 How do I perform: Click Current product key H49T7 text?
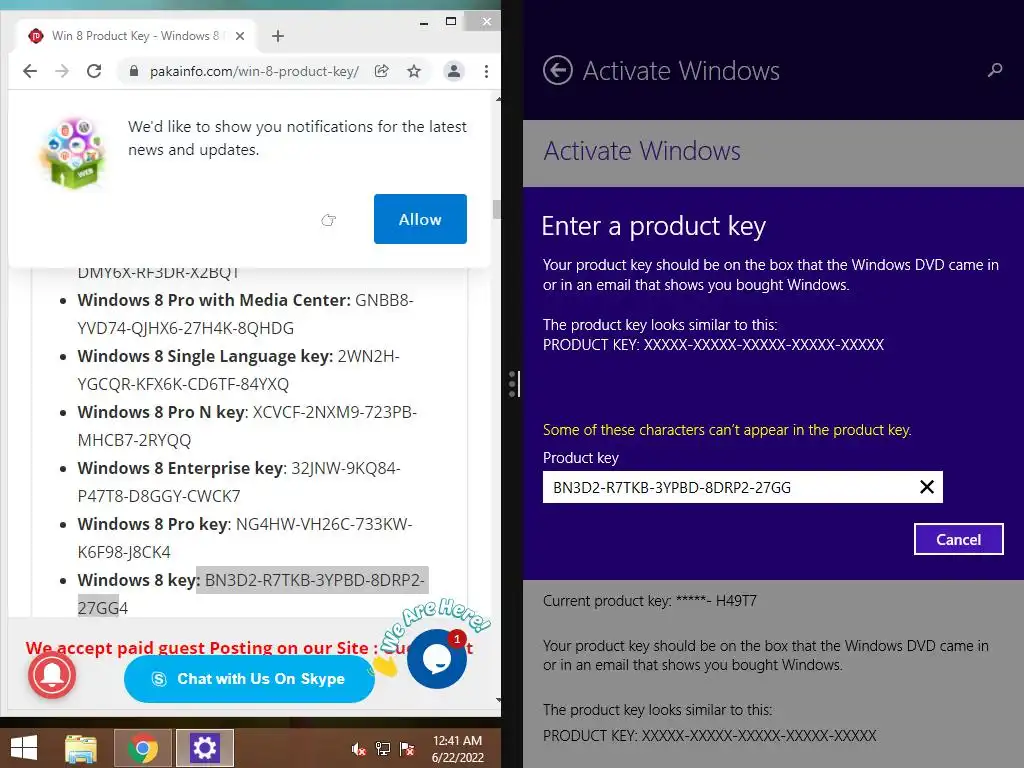[650, 601]
